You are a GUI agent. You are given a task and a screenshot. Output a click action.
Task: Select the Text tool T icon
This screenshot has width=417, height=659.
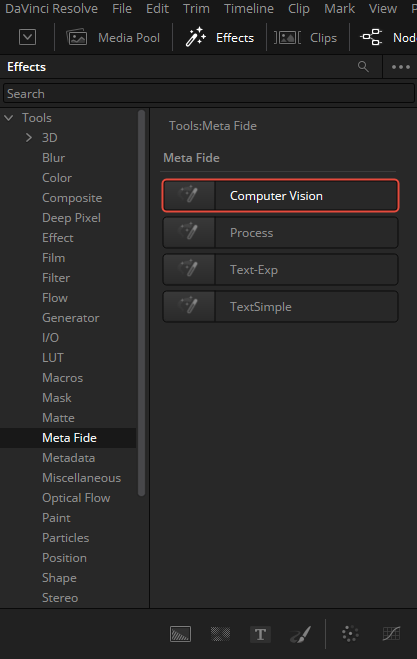pyautogui.click(x=260, y=634)
